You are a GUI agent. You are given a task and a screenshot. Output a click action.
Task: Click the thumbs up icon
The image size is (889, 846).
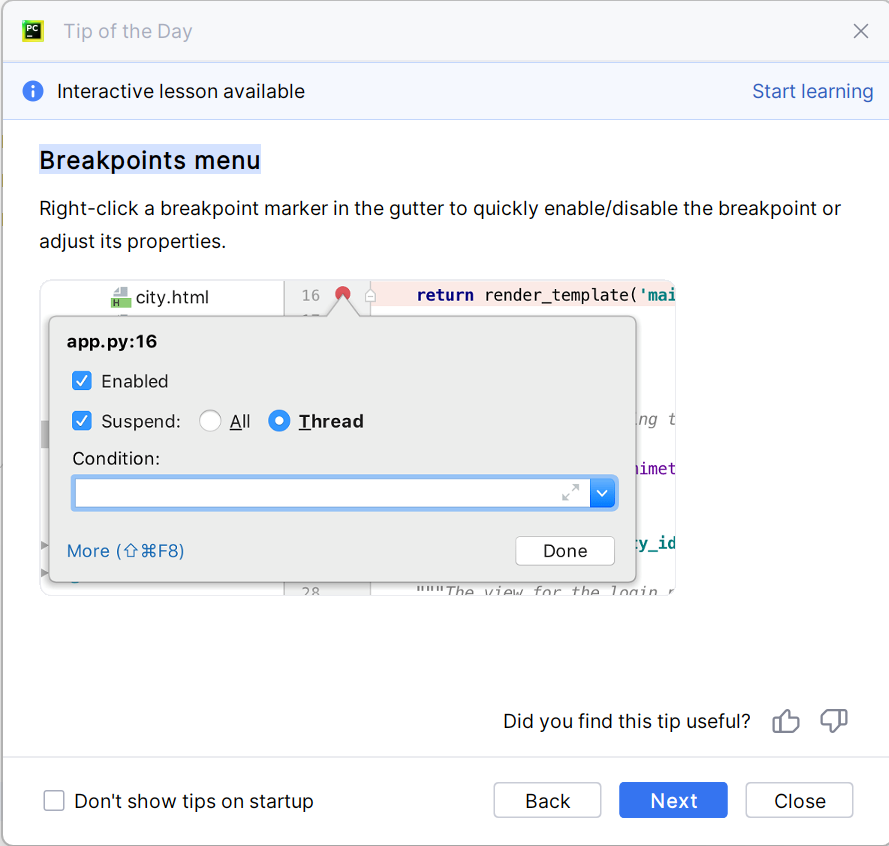click(786, 721)
